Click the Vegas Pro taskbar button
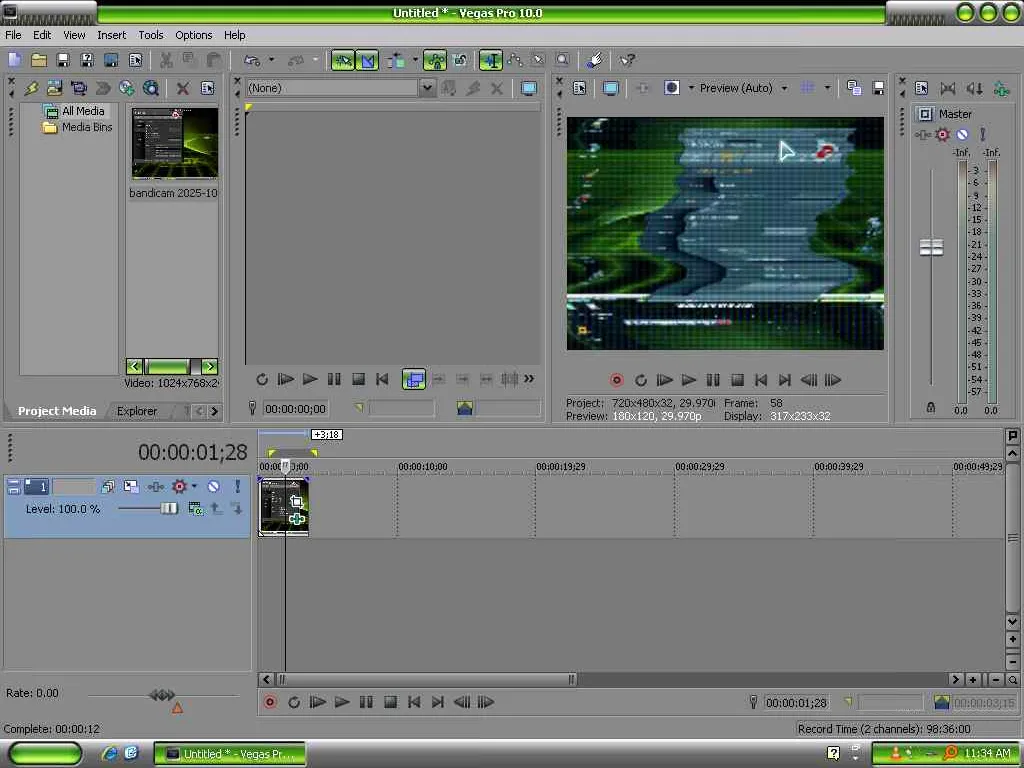Screen dimensions: 1024x768 click(229, 754)
